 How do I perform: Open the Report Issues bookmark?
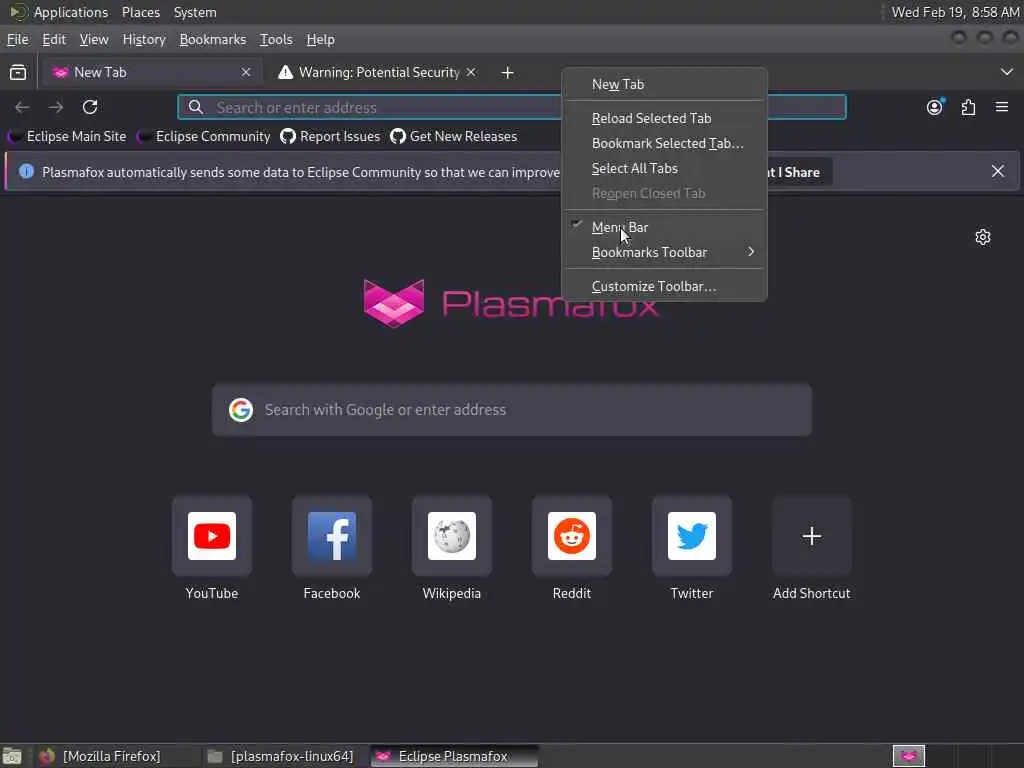tap(330, 136)
